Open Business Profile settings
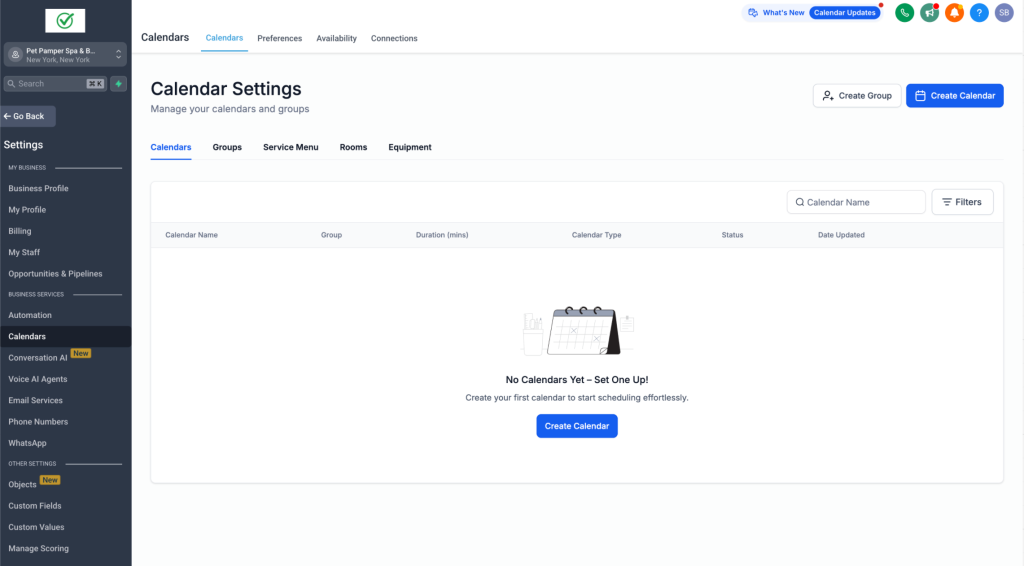The width and height of the screenshot is (1024, 566). pyautogui.click(x=39, y=189)
